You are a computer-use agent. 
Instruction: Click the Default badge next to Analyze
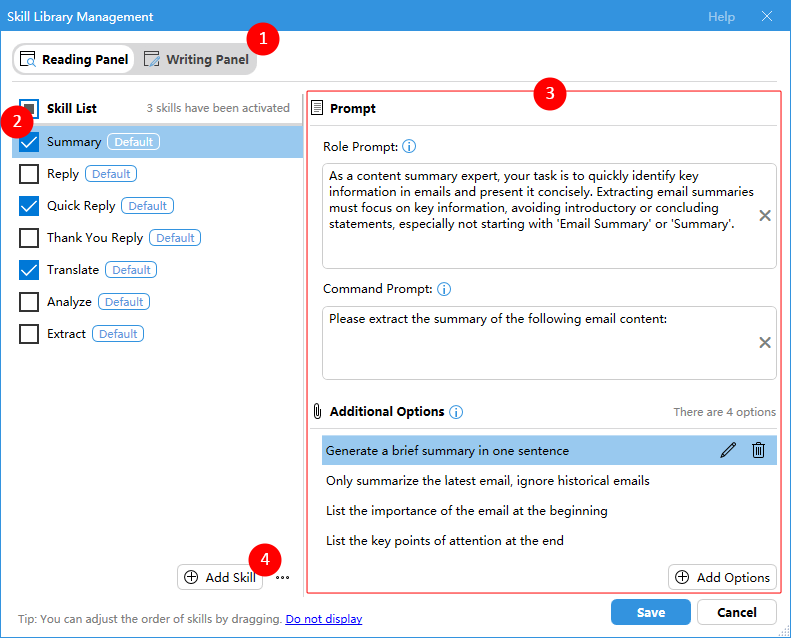(124, 302)
